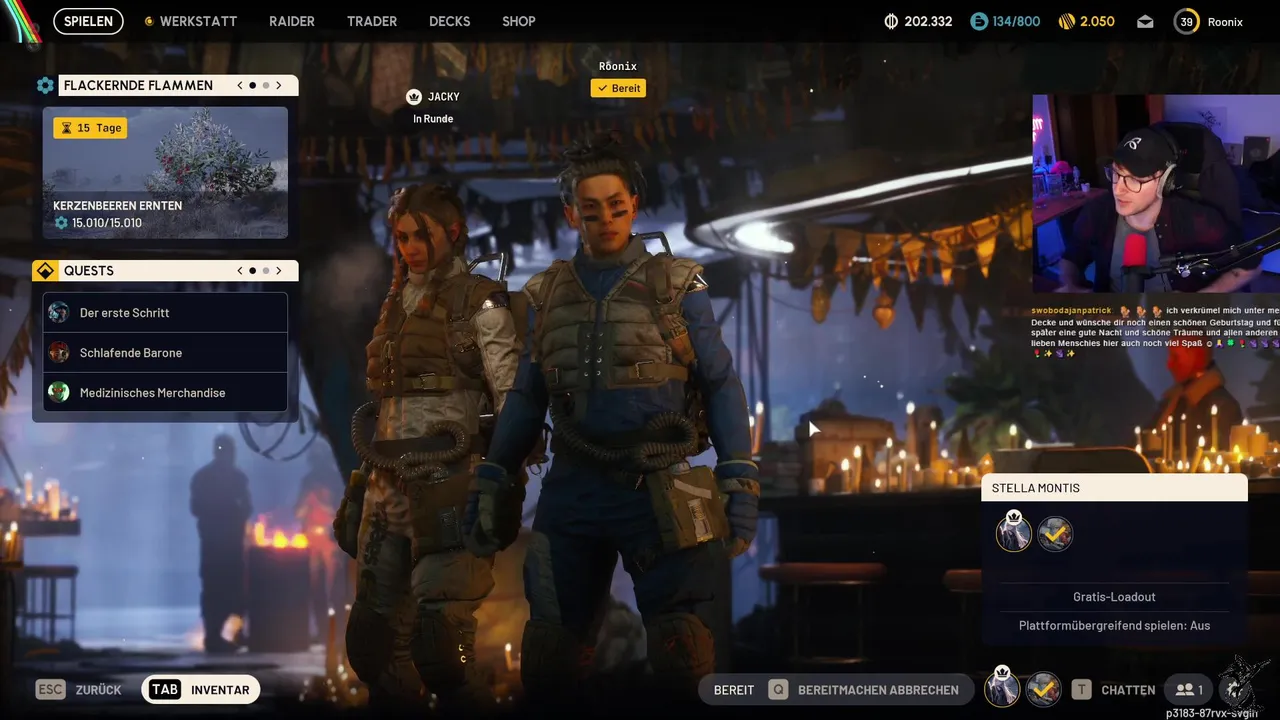Open chat with the Chatten button
This screenshot has height=720, width=1280.
(x=1128, y=690)
